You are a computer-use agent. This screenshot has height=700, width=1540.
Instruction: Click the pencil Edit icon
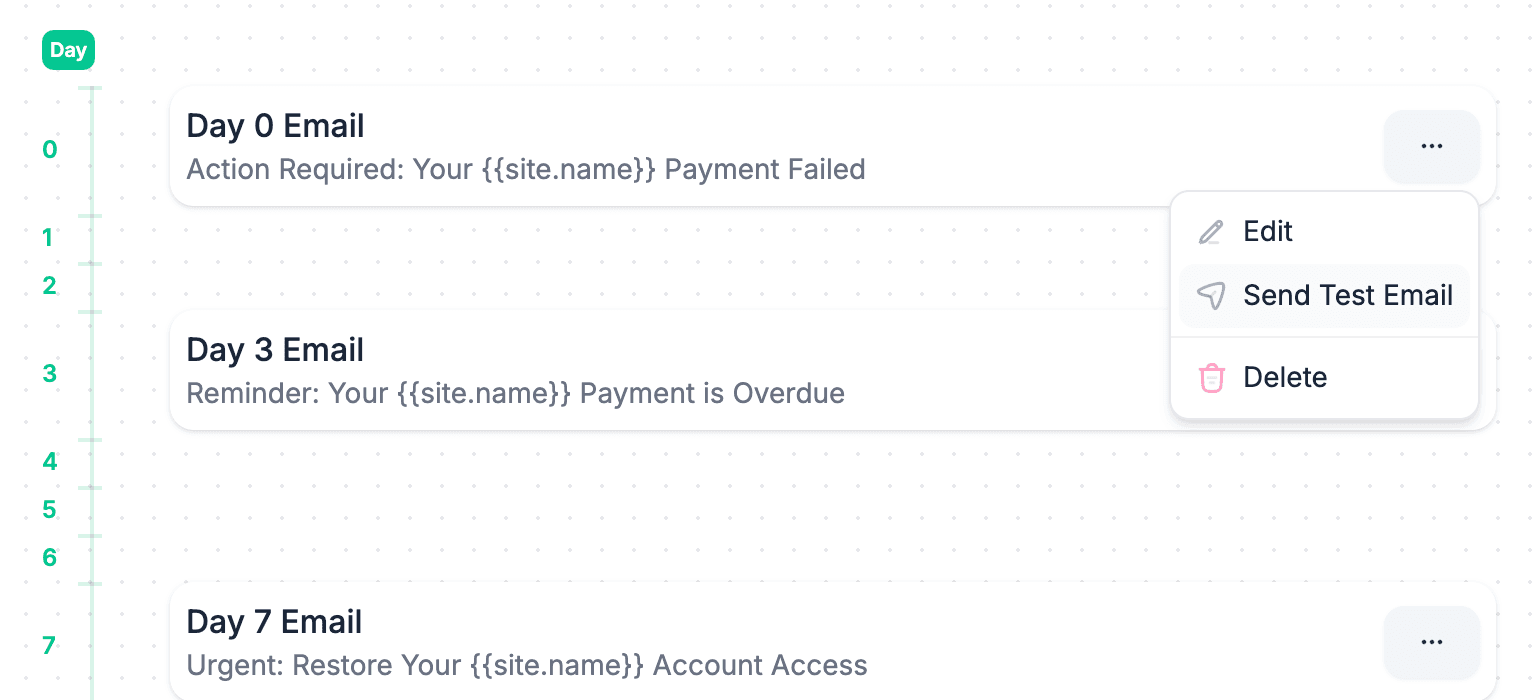[1211, 231]
